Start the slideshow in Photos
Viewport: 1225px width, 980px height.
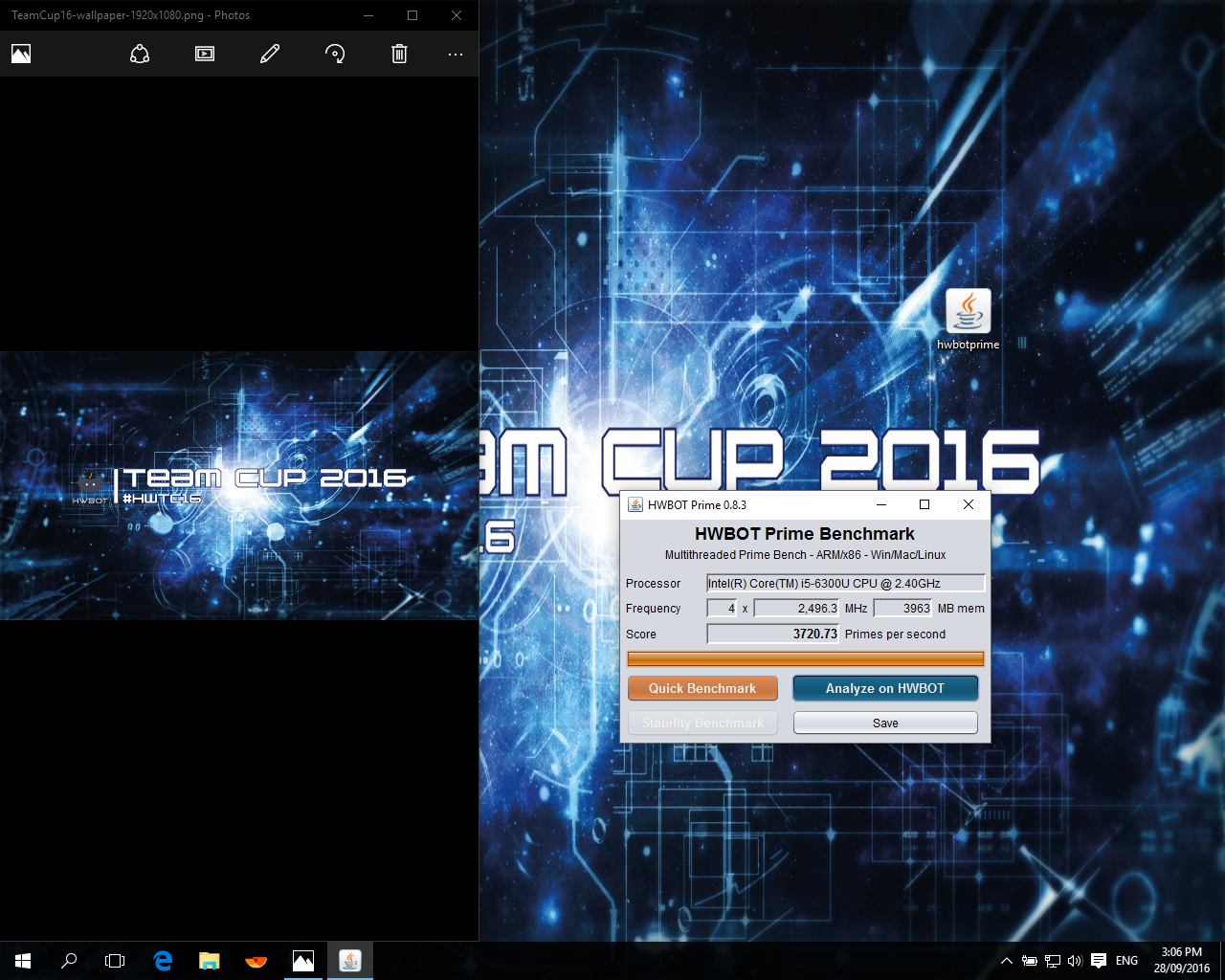[205, 54]
